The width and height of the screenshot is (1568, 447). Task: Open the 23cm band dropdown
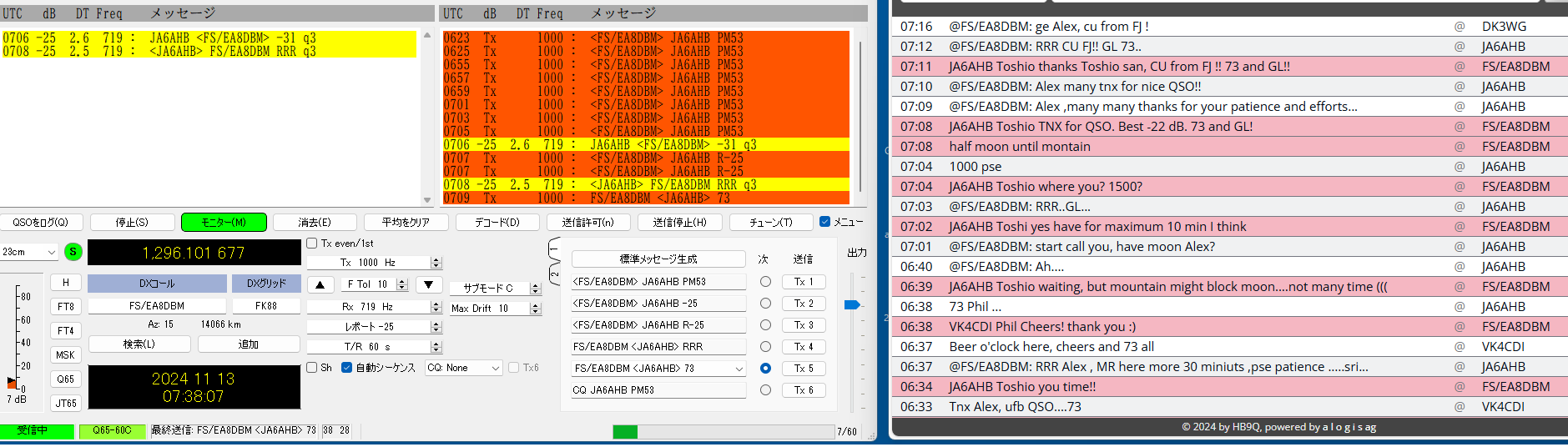coord(29,252)
